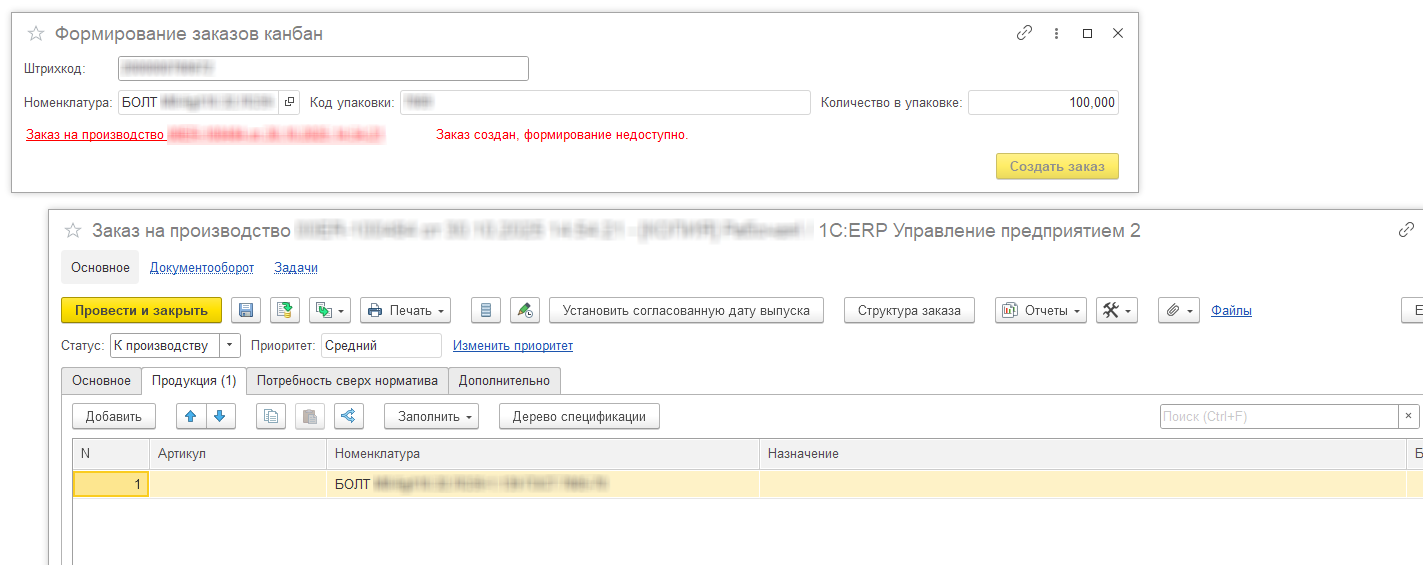Open the document movements list icon

pyautogui.click(x=485, y=310)
